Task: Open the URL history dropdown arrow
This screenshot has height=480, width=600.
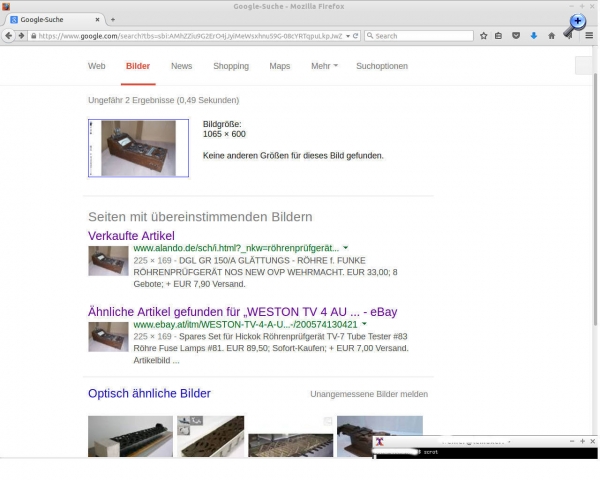Action: (348, 36)
